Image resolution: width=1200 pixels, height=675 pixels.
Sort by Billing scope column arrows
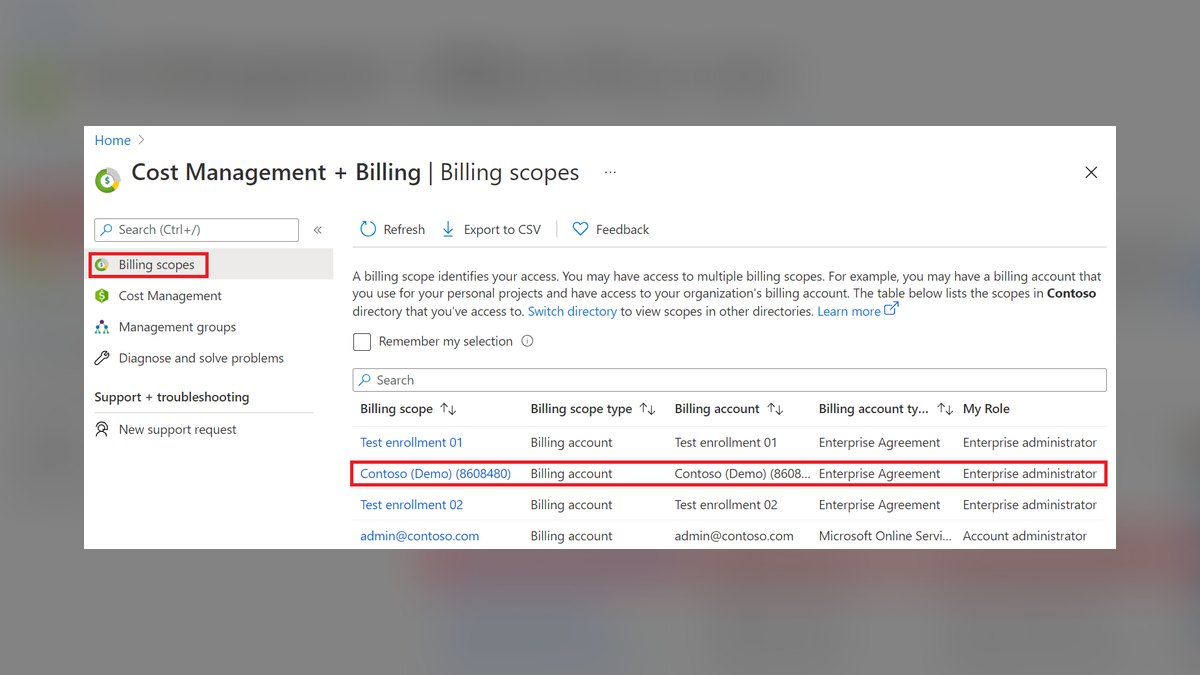[448, 409]
